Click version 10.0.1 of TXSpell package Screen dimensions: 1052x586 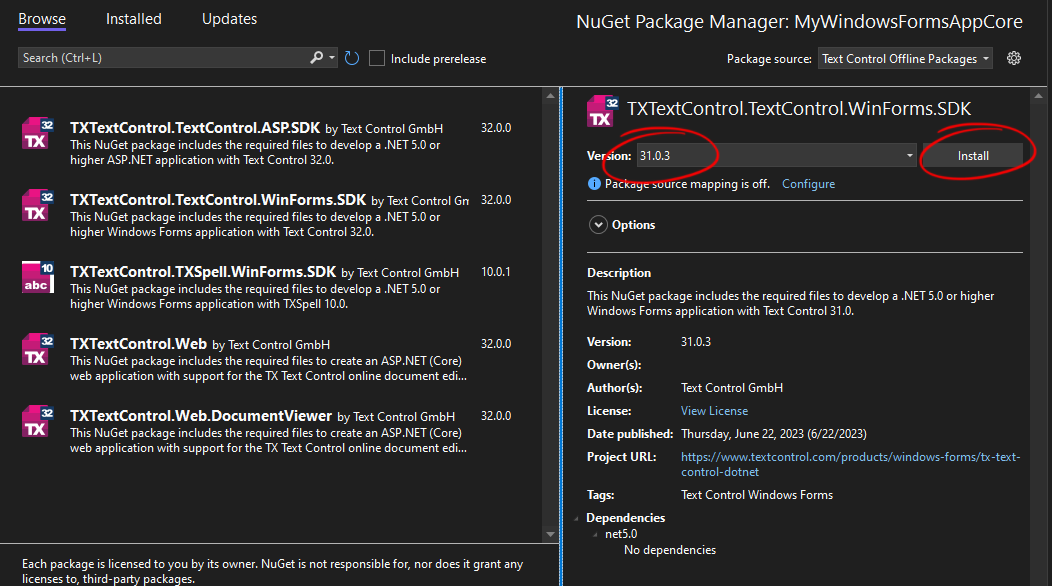495,272
